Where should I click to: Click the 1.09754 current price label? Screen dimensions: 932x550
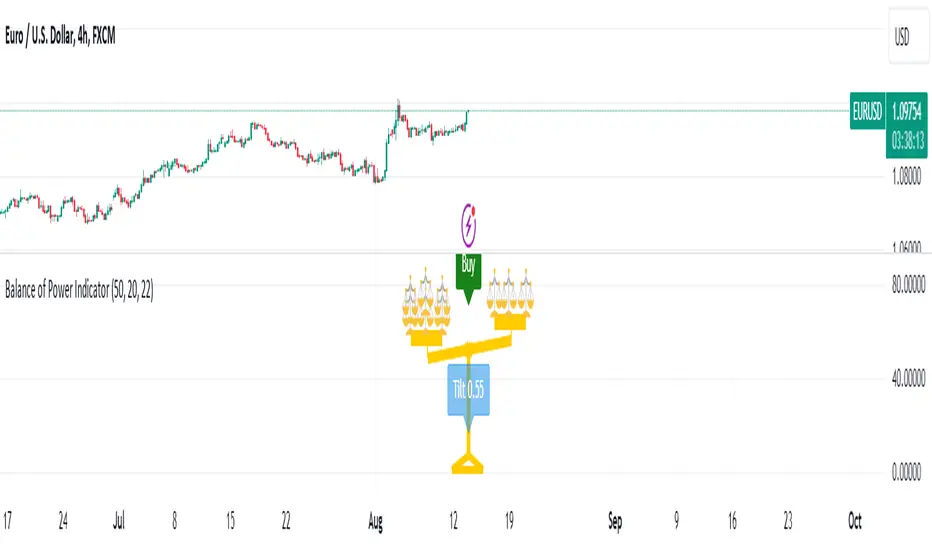[906, 111]
